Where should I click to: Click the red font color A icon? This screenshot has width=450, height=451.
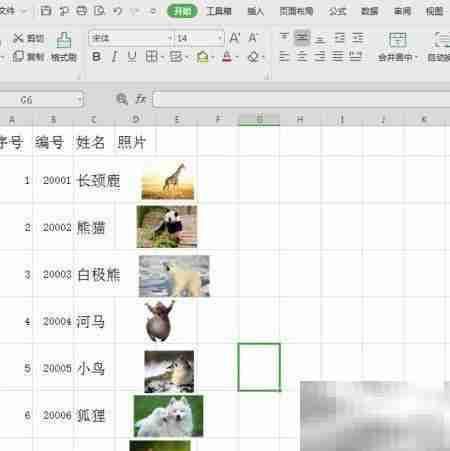(x=227, y=57)
